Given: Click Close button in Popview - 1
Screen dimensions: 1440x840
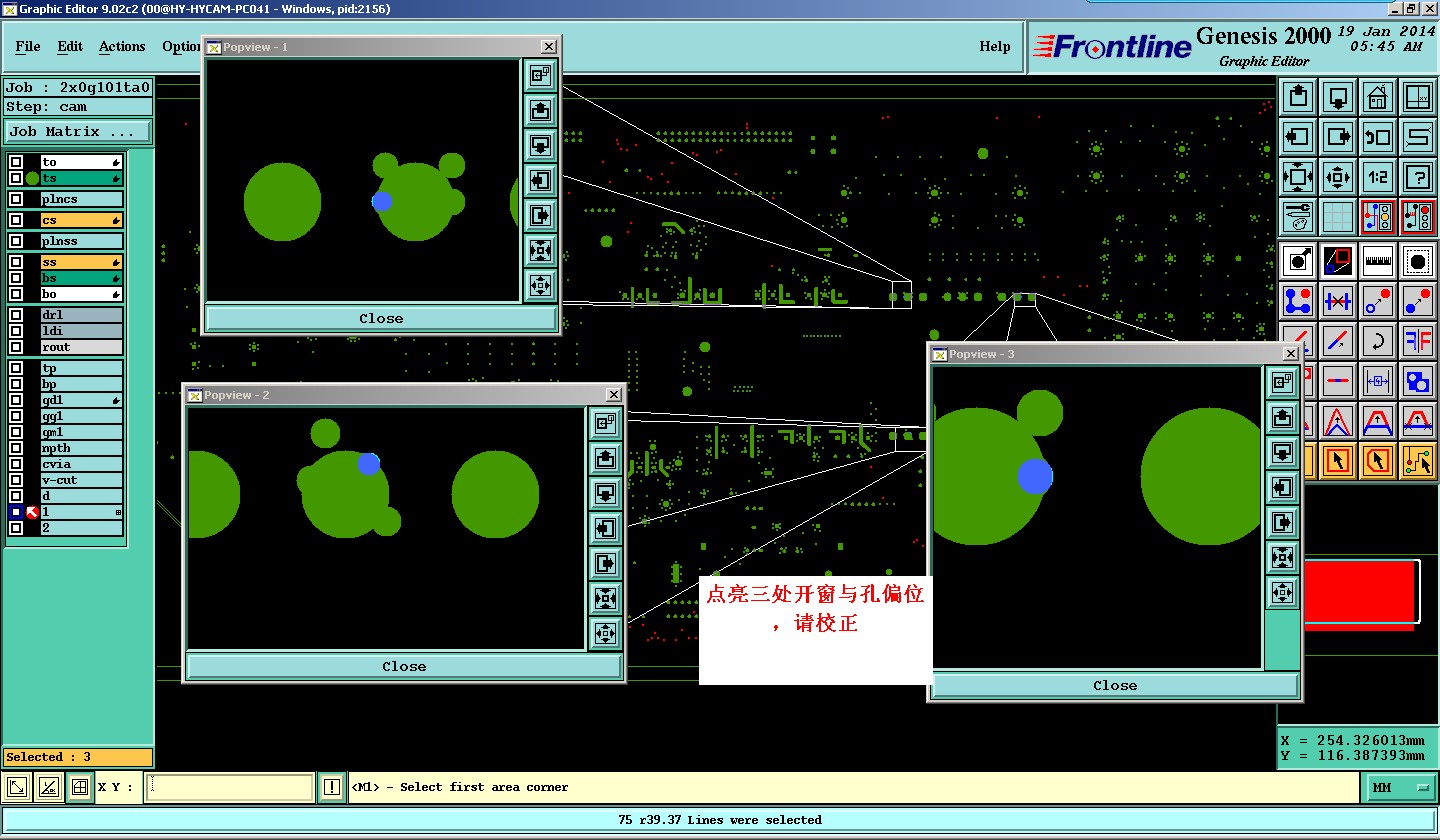Looking at the screenshot, I should (x=381, y=318).
